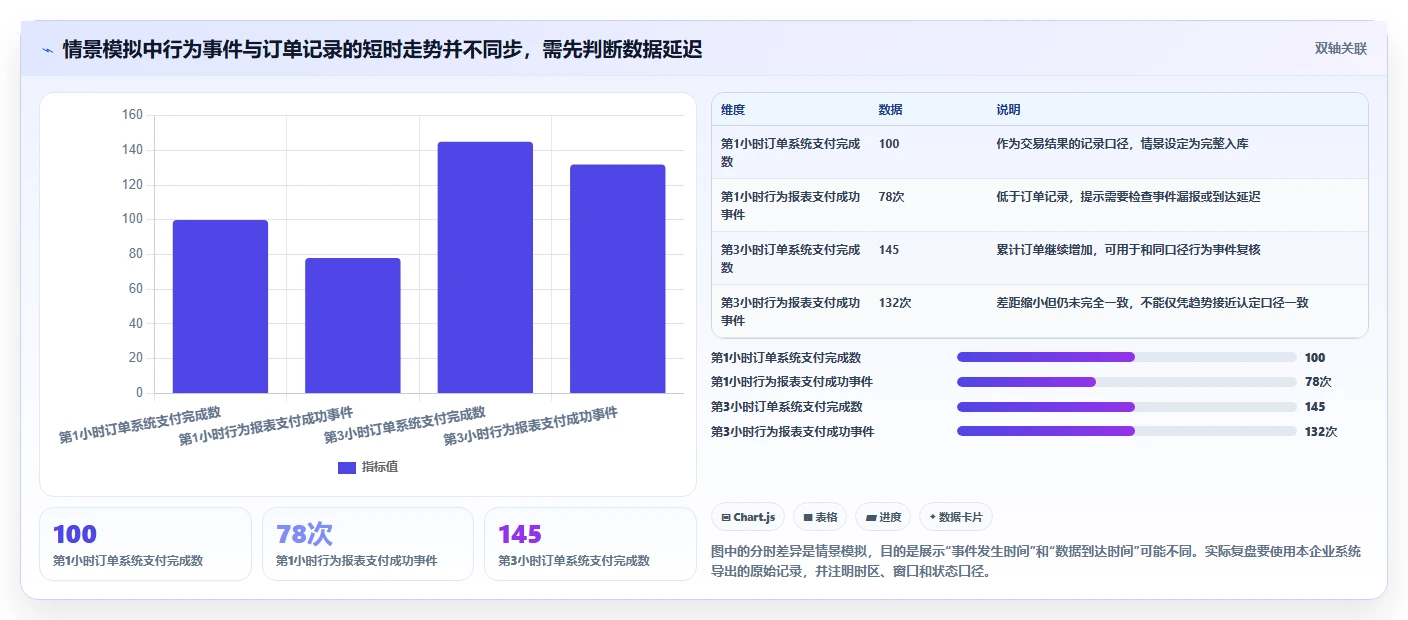Image resolution: width=1408 pixels, height=620 pixels.
Task: Click the data card showing 100
Action: 145,544
